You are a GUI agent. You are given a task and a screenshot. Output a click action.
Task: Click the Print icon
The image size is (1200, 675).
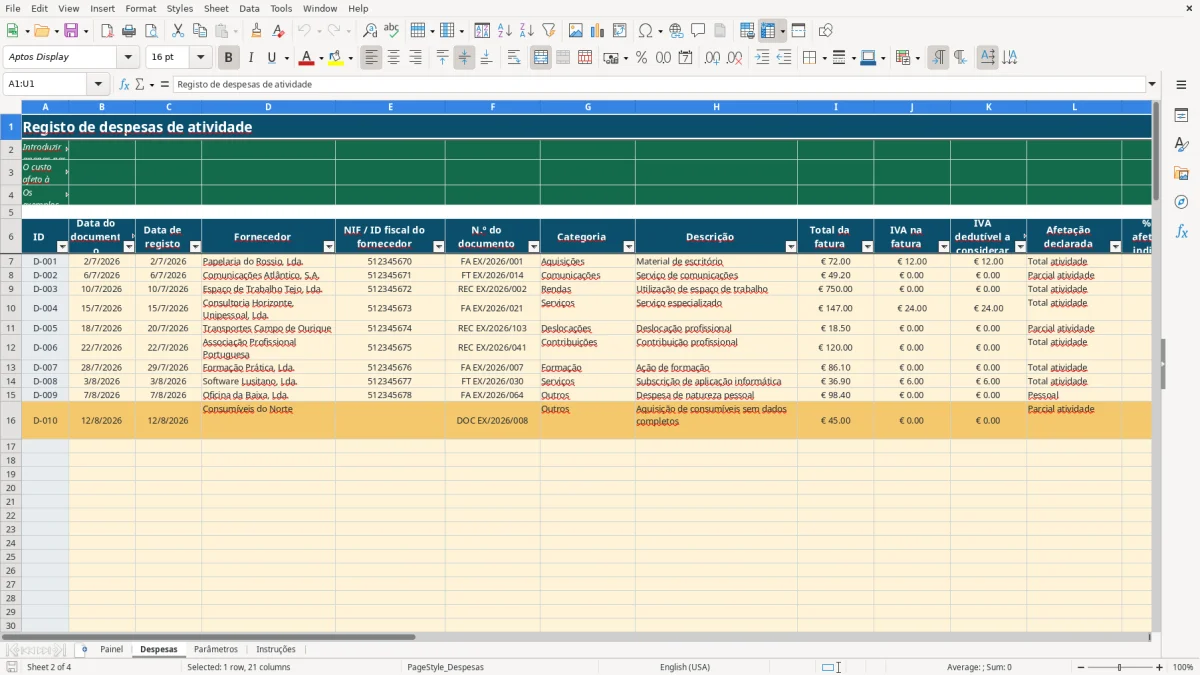click(129, 31)
